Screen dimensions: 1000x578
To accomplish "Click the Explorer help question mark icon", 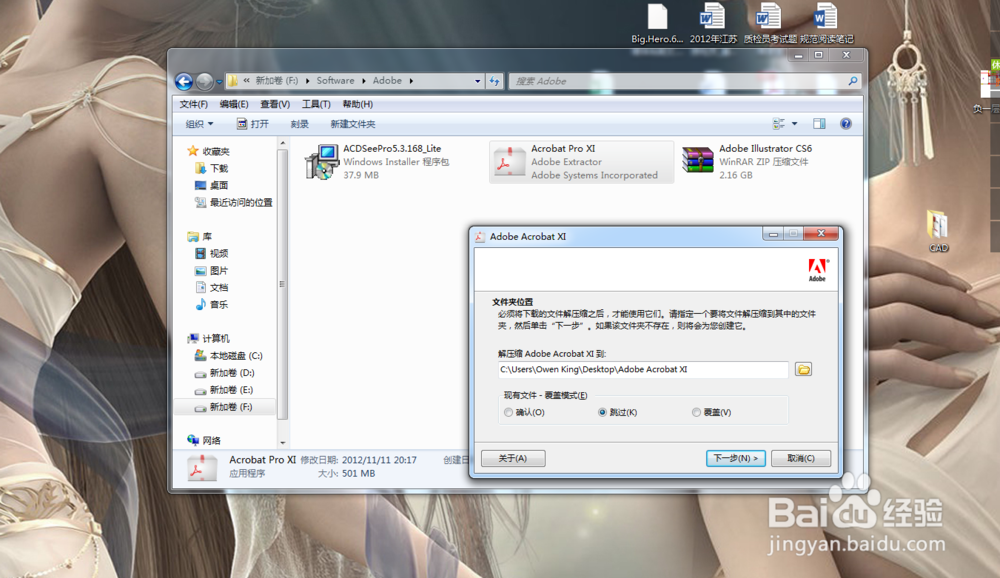I will [846, 124].
